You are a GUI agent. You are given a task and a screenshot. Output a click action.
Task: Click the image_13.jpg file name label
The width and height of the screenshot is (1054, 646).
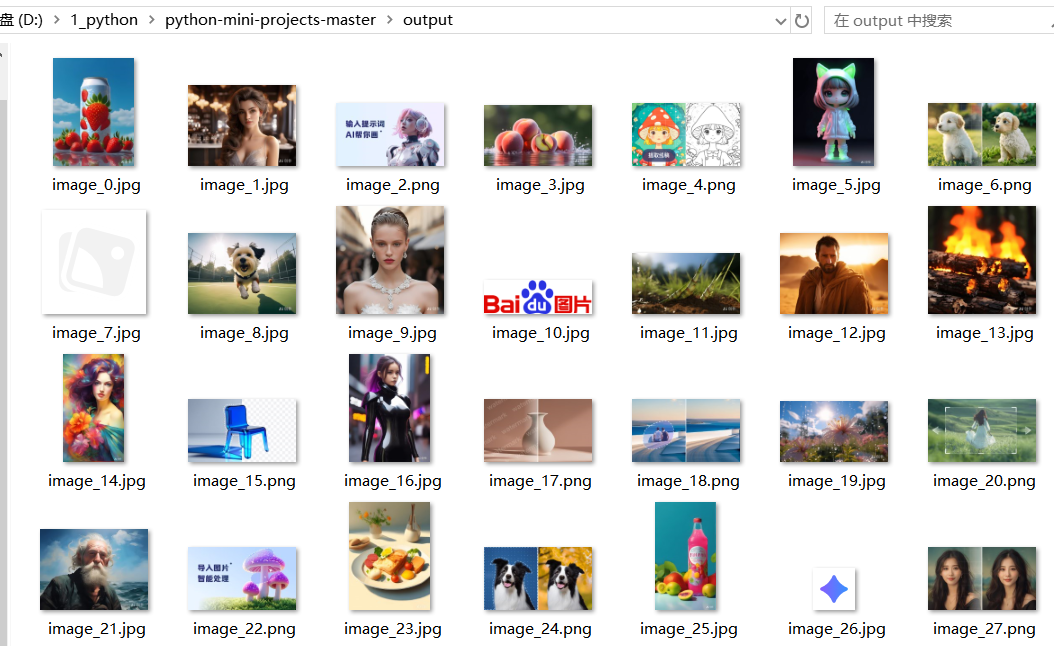pos(985,333)
